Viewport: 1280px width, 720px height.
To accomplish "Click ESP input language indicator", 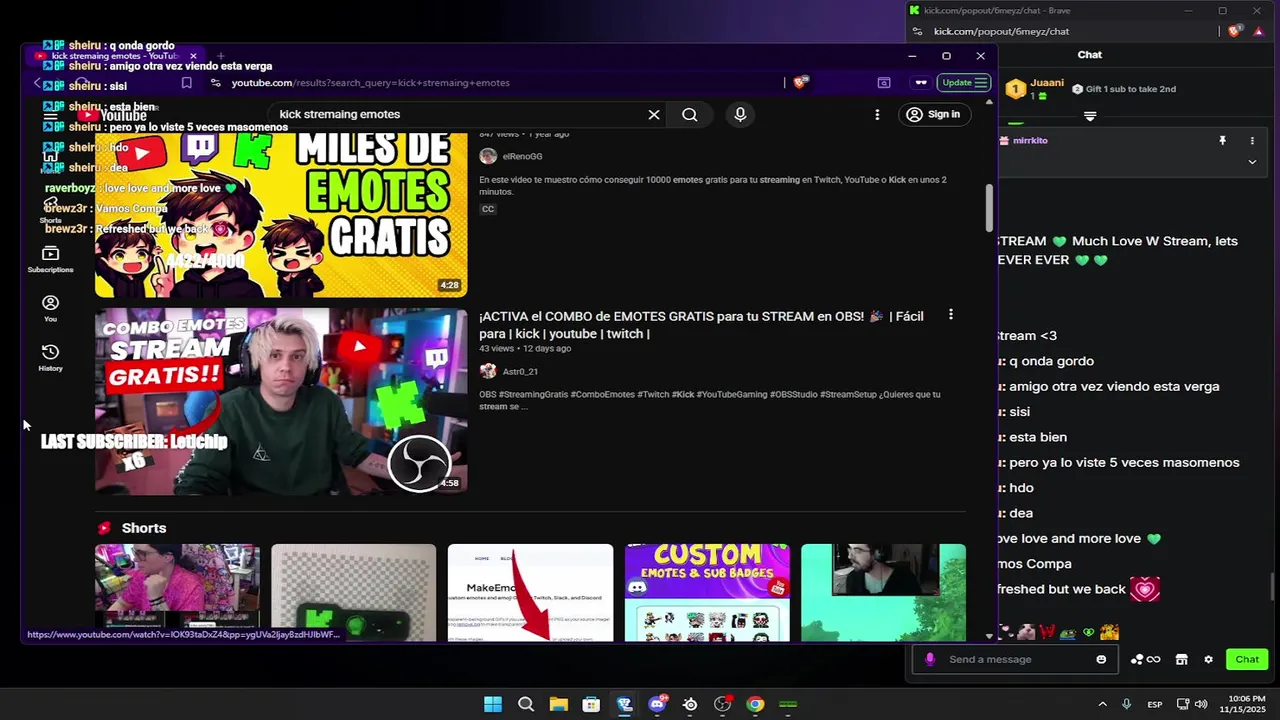I will 1155,704.
